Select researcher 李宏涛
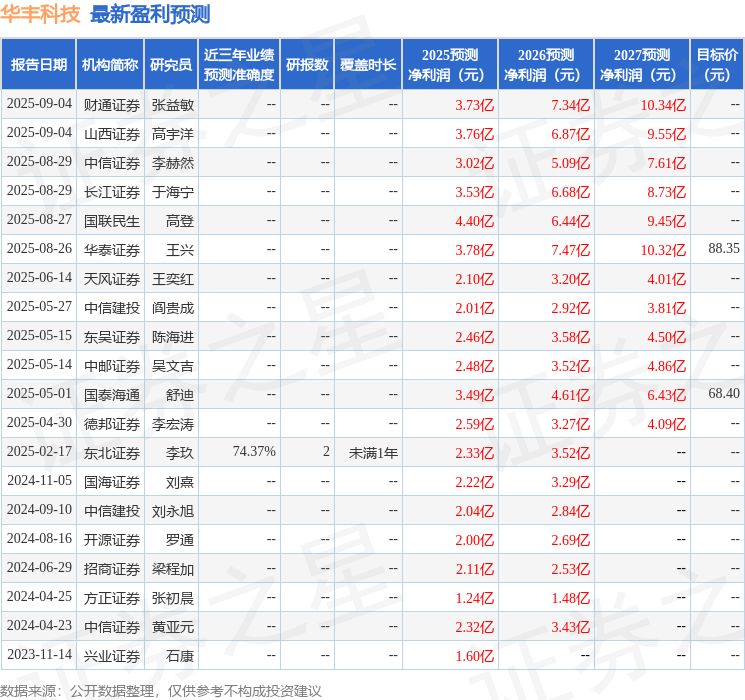Screen dimensions: 745x700 click(x=173, y=424)
